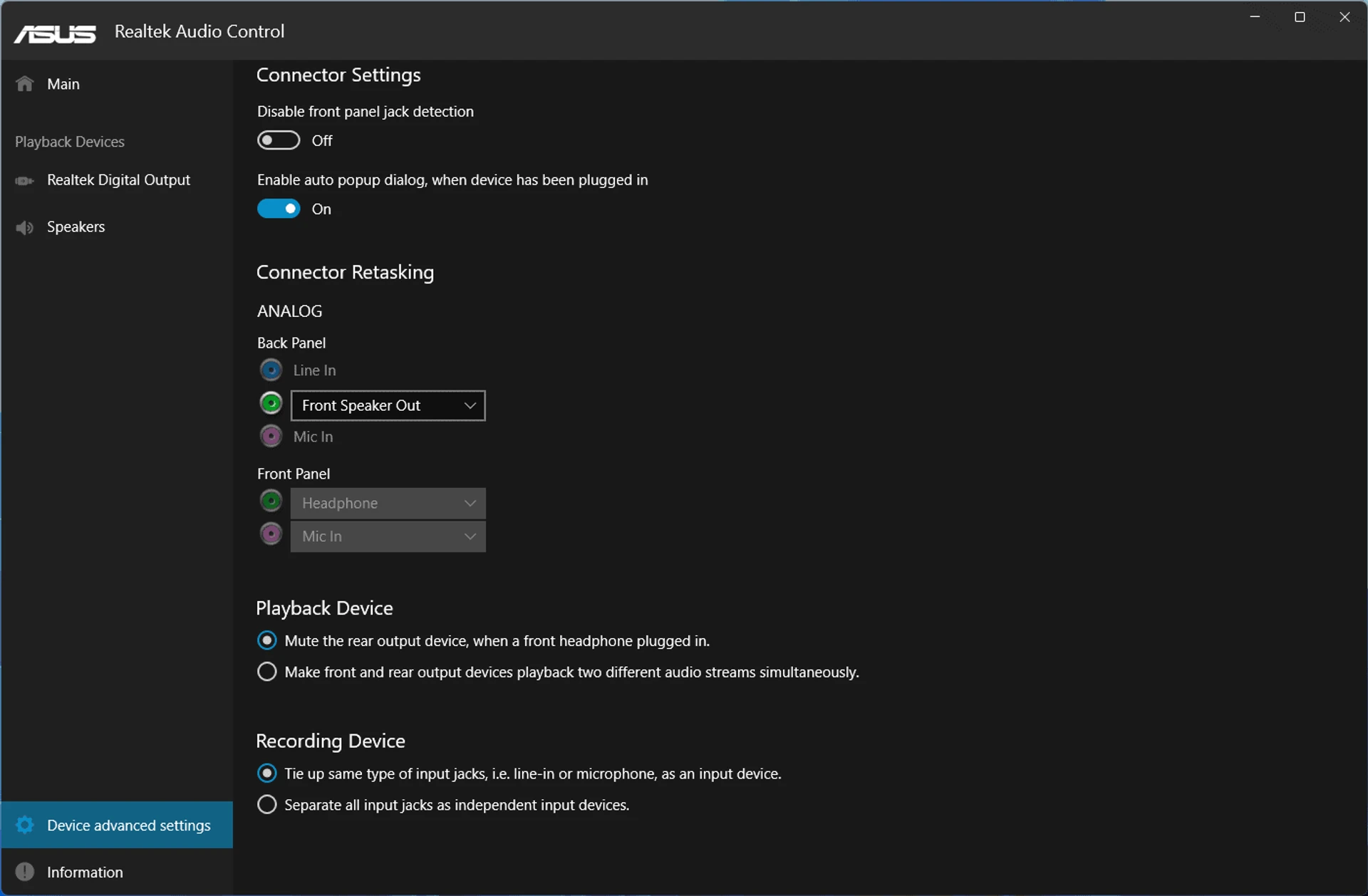Click the Connector Settings heading
The image size is (1368, 896).
[x=338, y=75]
